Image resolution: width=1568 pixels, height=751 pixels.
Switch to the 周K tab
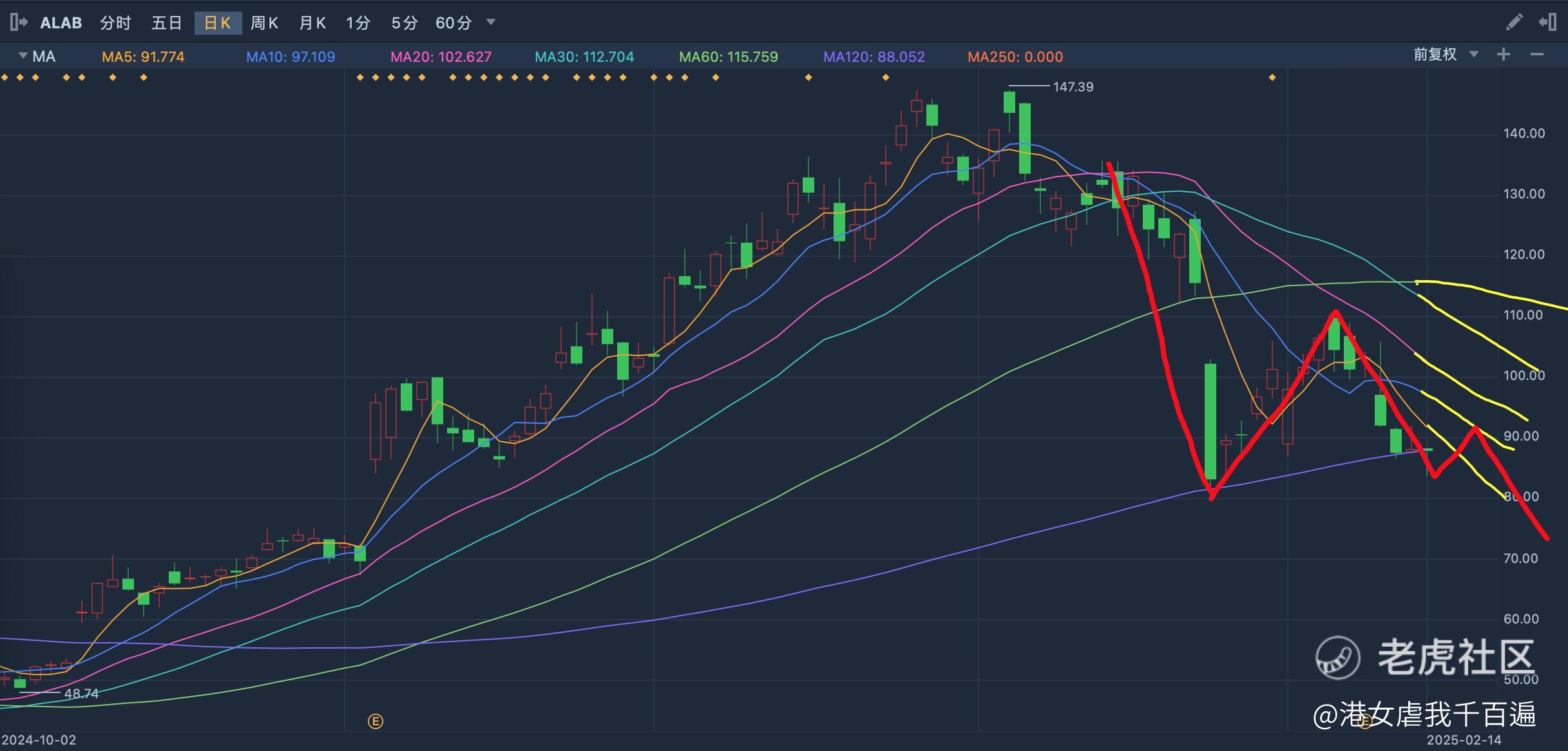[x=264, y=23]
